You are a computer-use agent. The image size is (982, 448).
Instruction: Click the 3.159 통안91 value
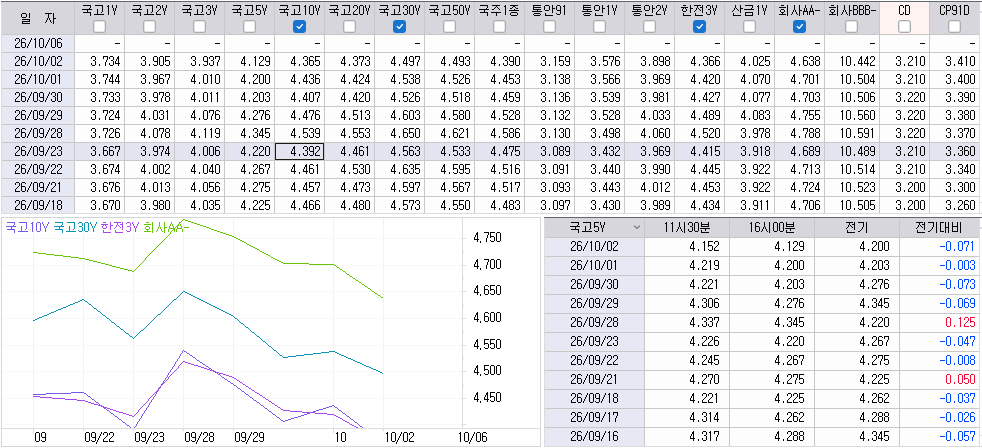click(549, 61)
